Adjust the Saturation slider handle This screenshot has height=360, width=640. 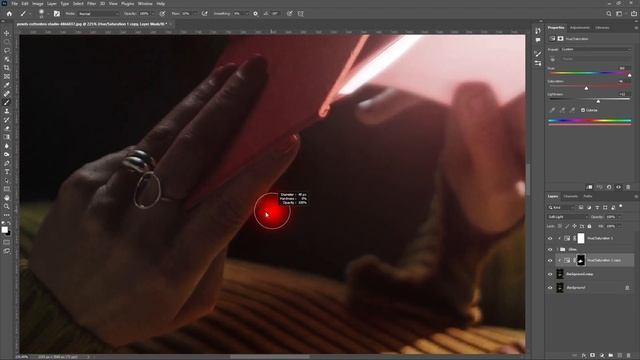click(587, 88)
